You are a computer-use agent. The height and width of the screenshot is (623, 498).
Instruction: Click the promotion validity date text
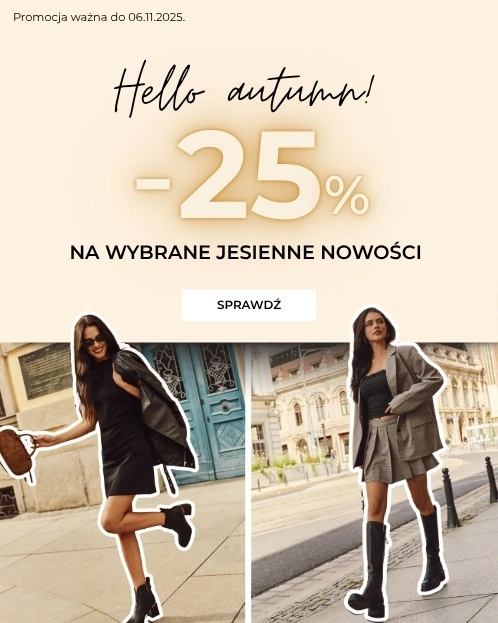99,17
